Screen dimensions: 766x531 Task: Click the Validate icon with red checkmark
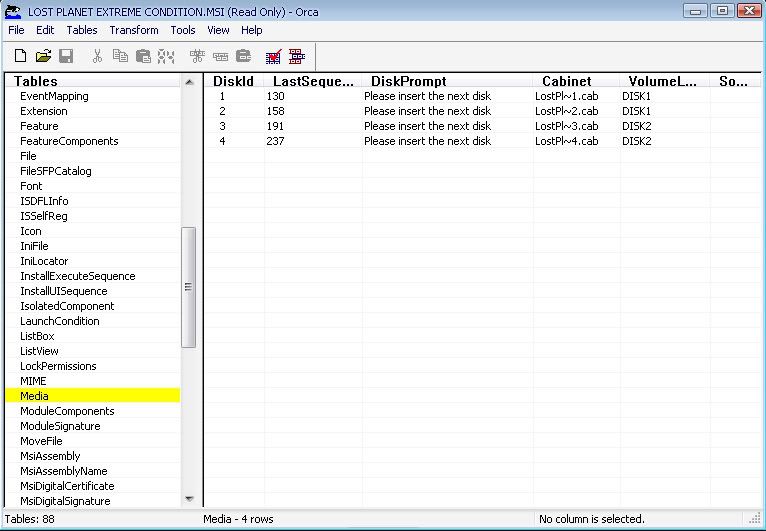tap(274, 57)
